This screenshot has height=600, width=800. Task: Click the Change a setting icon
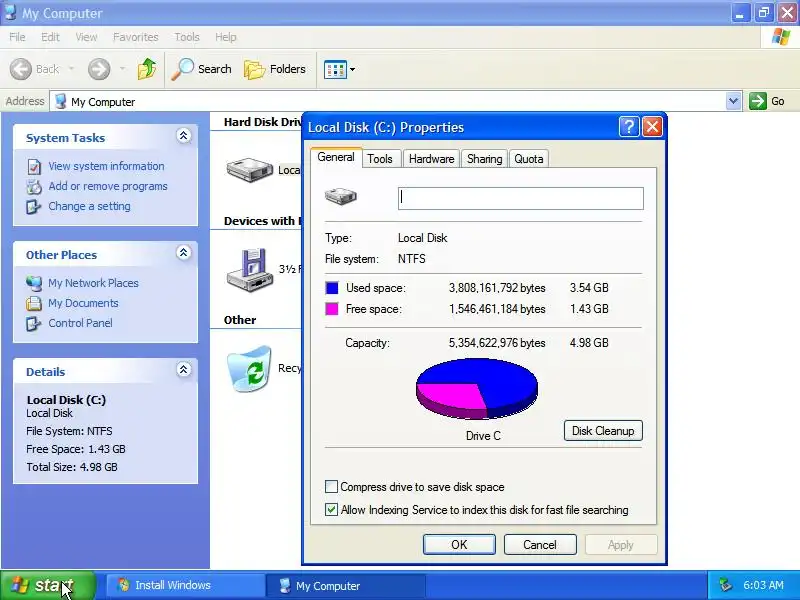(x=34, y=207)
